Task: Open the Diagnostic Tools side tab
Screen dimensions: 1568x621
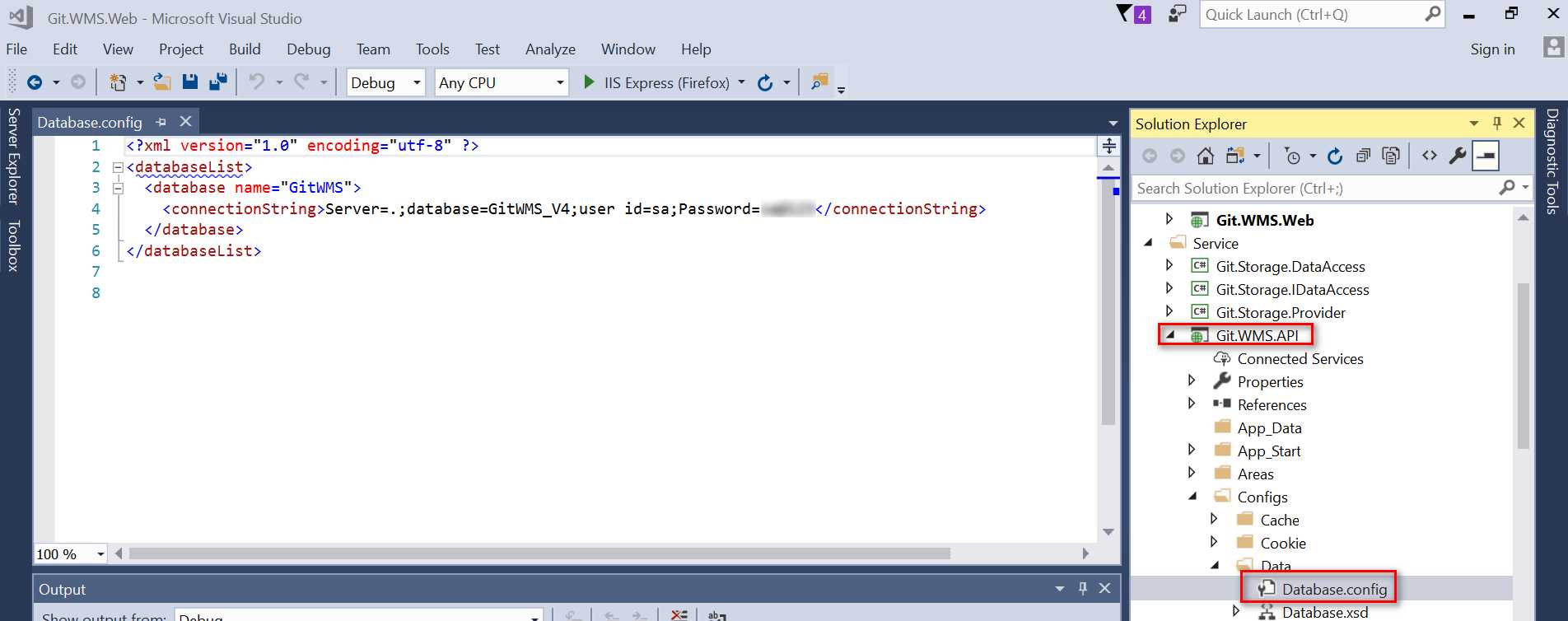Action: [1552, 161]
